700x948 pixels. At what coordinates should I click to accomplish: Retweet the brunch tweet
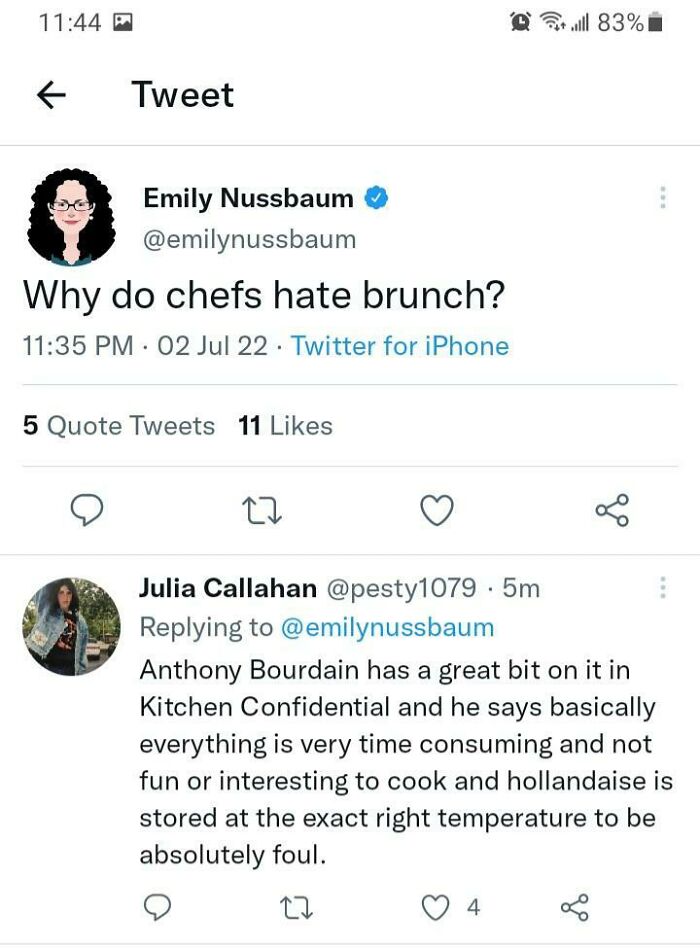click(261, 510)
